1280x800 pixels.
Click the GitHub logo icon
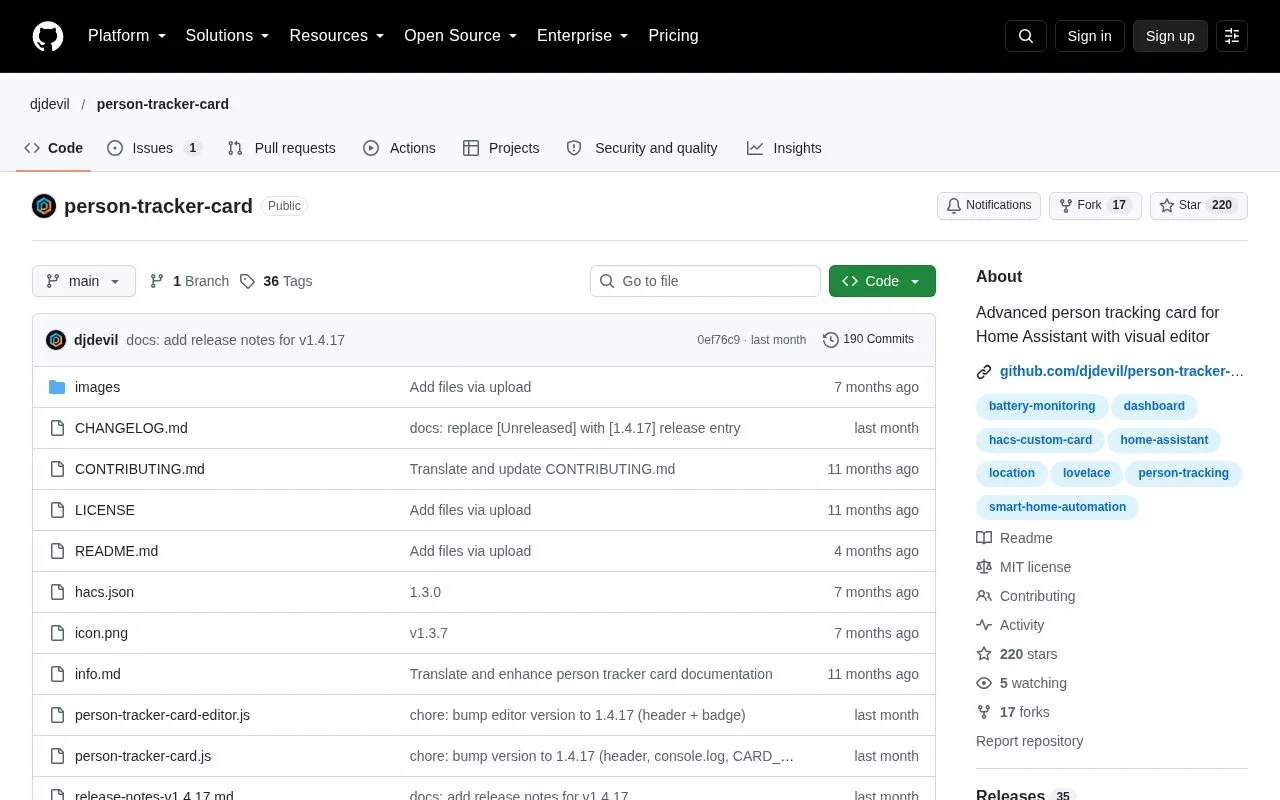pyautogui.click(x=48, y=36)
